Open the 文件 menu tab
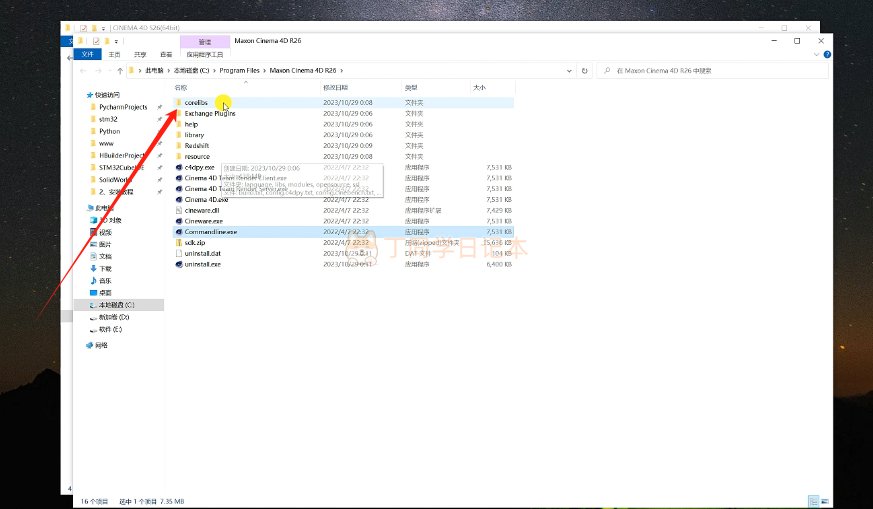Viewport: 873px width, 509px height. coord(88,55)
